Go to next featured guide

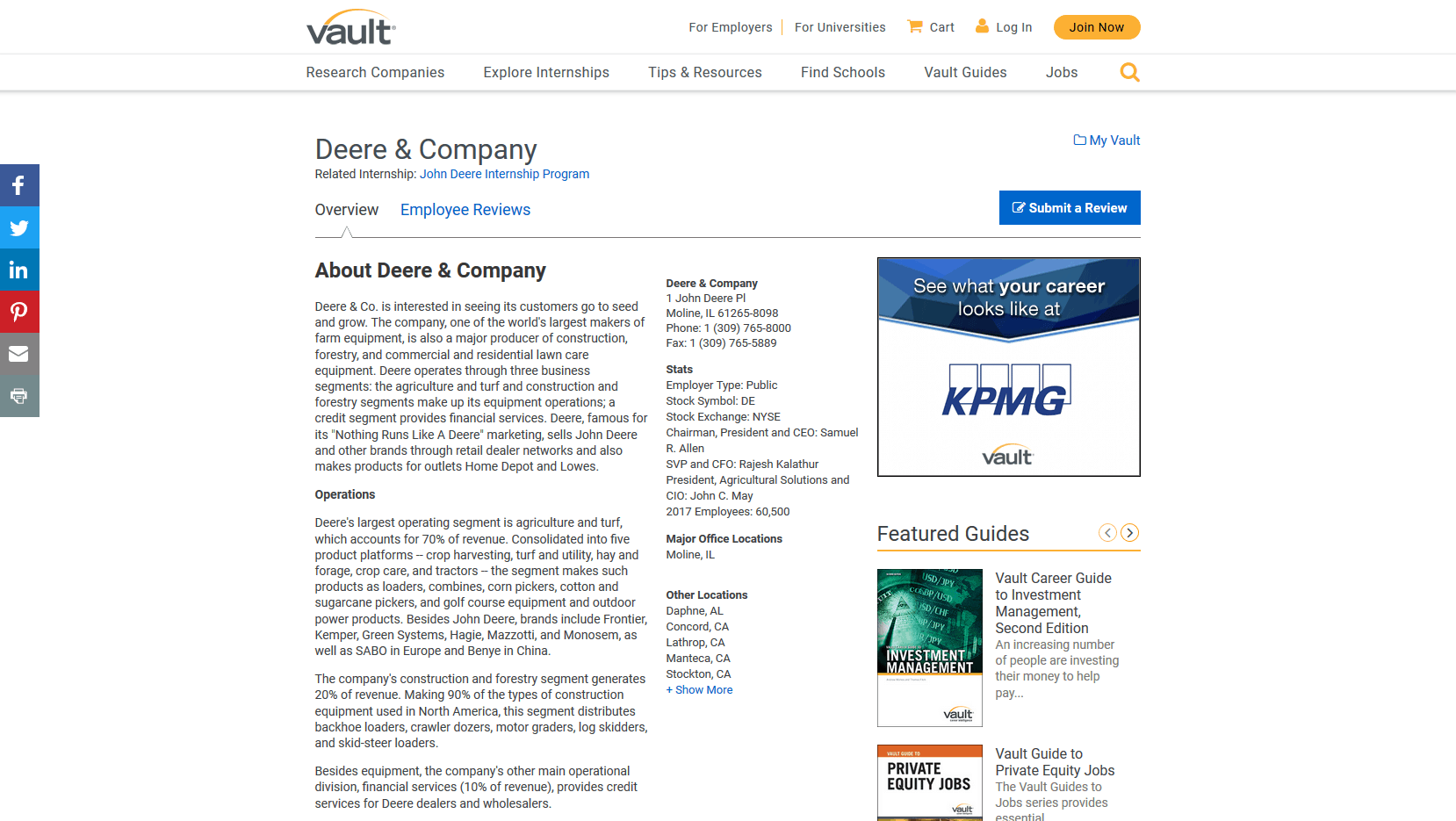pos(1130,533)
